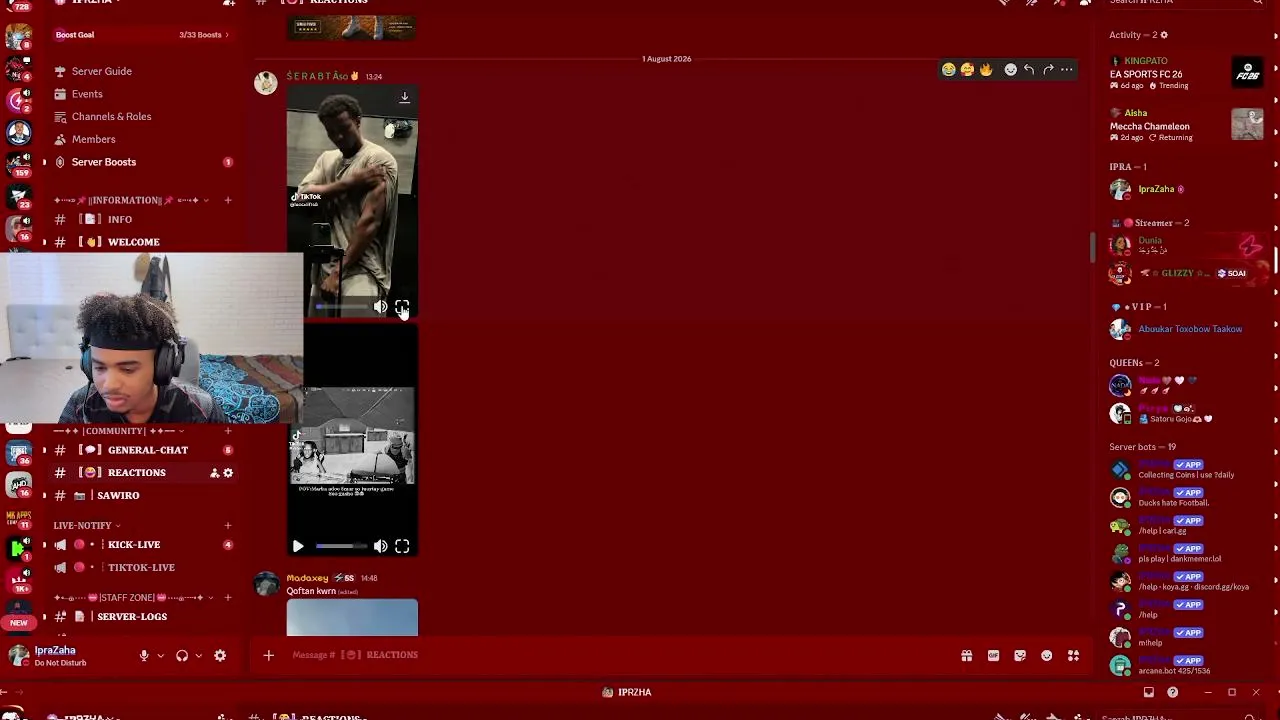Screen dimensions: 1280x720
Task: Open Madaxey's image attachment
Action: pos(352,618)
